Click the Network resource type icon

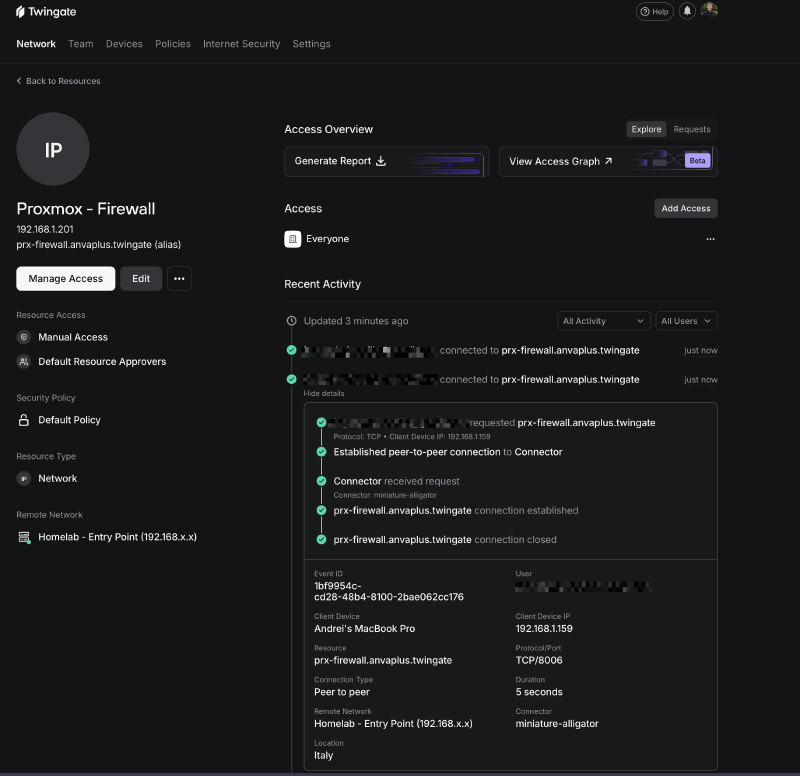click(x=23, y=479)
